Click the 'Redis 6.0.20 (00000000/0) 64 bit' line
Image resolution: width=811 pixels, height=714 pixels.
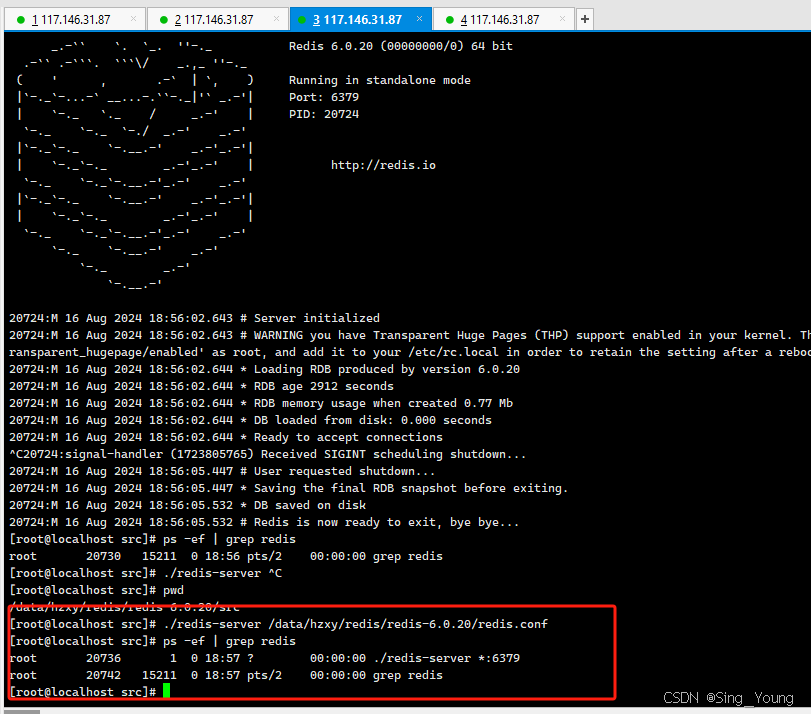coord(400,46)
